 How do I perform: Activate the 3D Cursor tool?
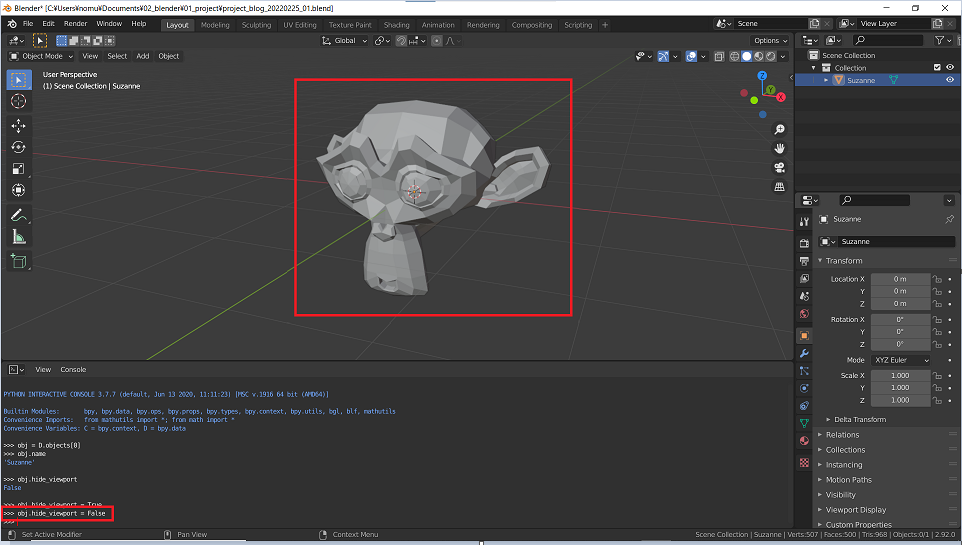(18, 101)
